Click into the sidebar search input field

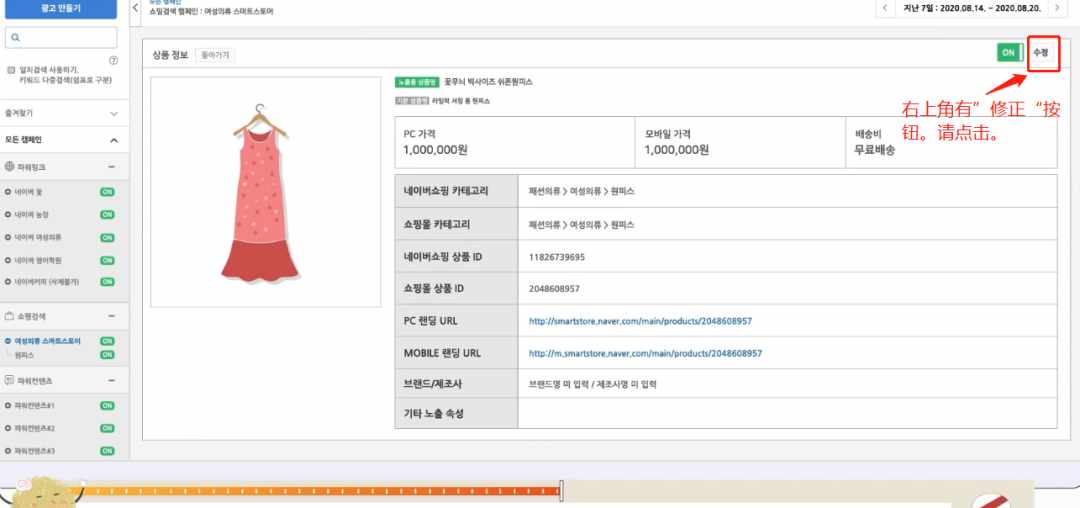tap(61, 38)
